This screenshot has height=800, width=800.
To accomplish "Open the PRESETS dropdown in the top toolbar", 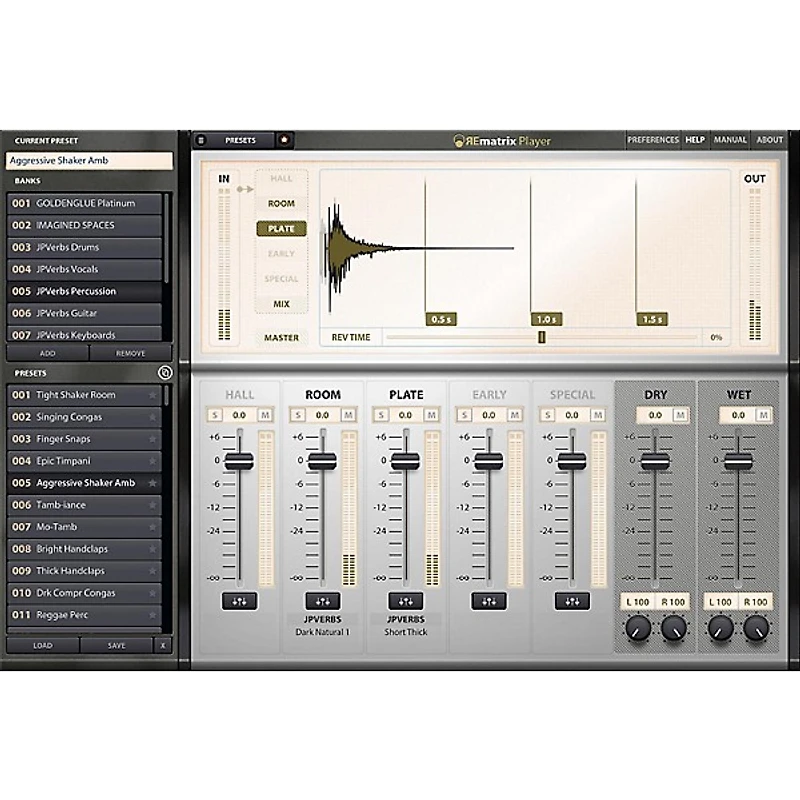I will 240,140.
